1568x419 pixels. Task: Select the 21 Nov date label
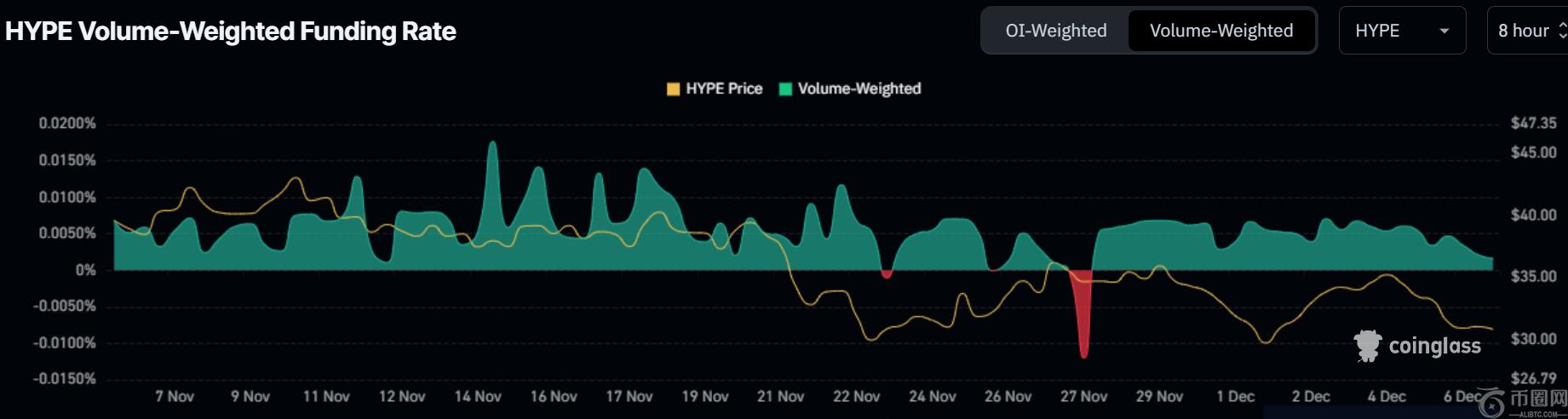[x=780, y=397]
